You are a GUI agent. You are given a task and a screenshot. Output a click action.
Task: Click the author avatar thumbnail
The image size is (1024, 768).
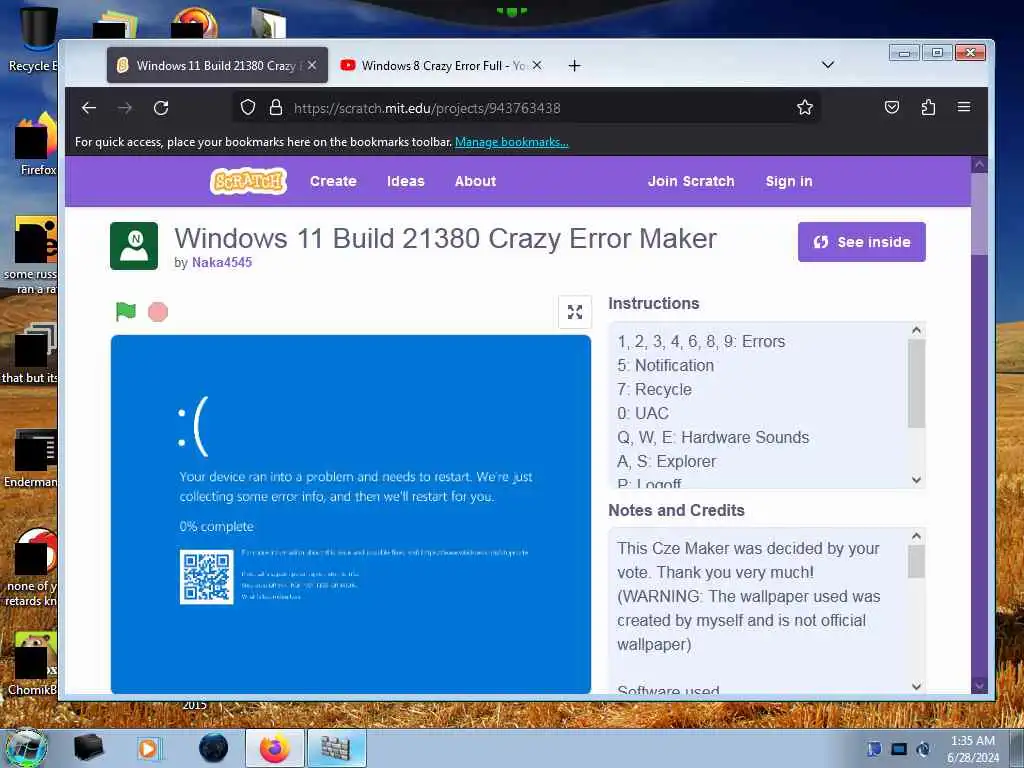(134, 246)
